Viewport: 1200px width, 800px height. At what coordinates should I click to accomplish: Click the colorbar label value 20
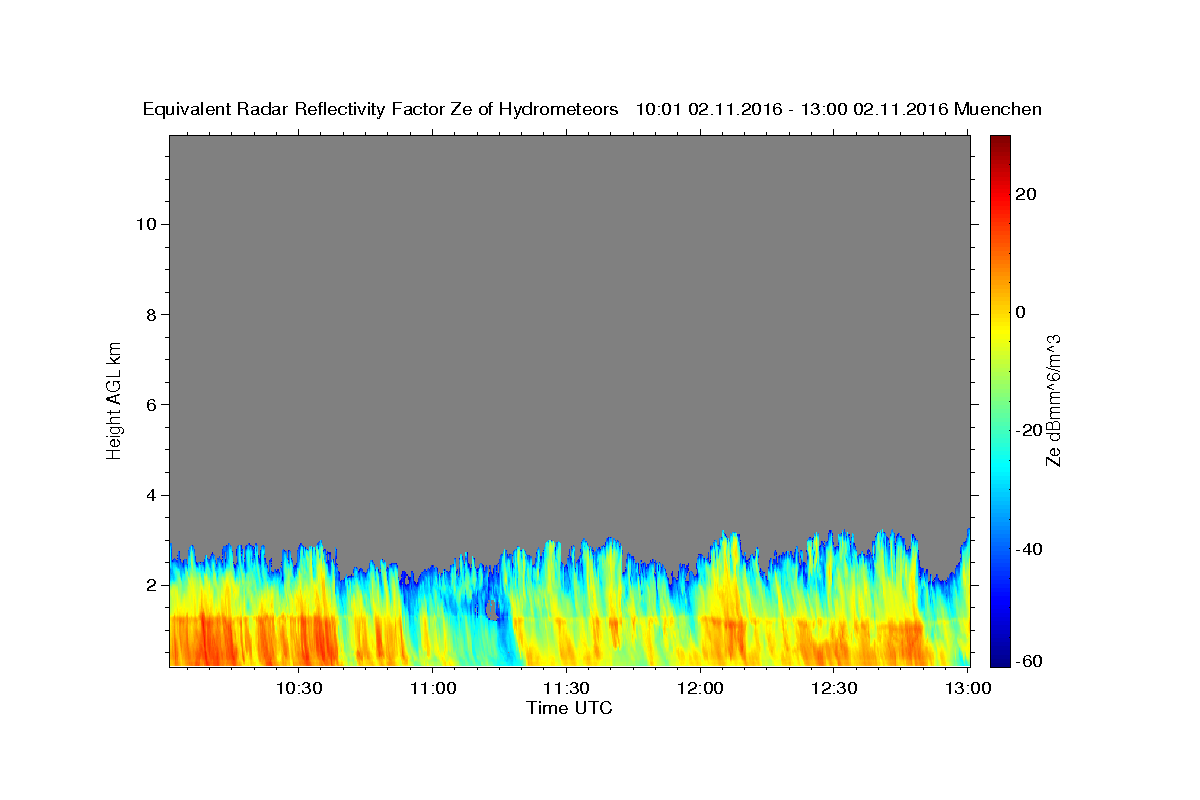[x=1027, y=194]
